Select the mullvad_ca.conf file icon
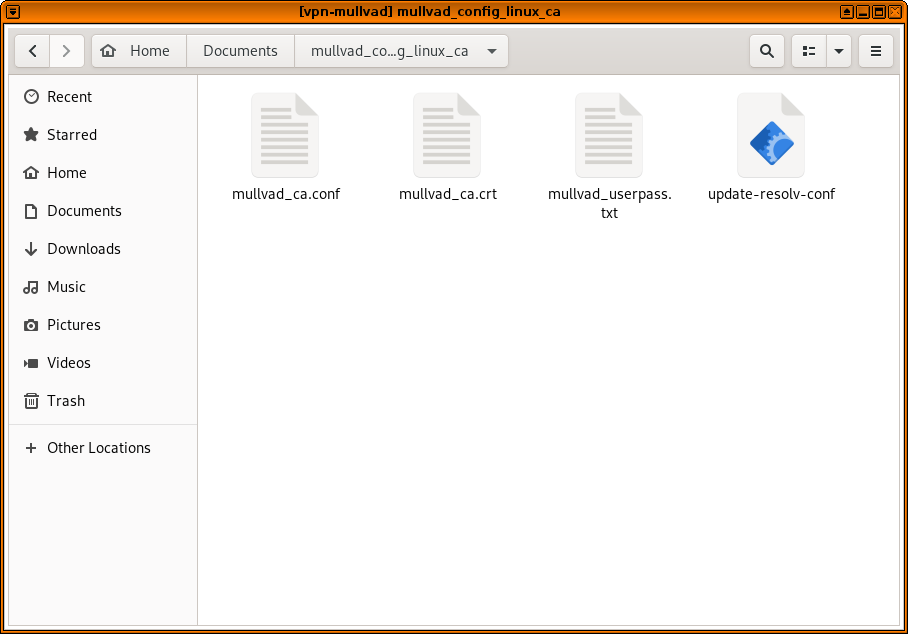This screenshot has width=908, height=634. pos(285,135)
